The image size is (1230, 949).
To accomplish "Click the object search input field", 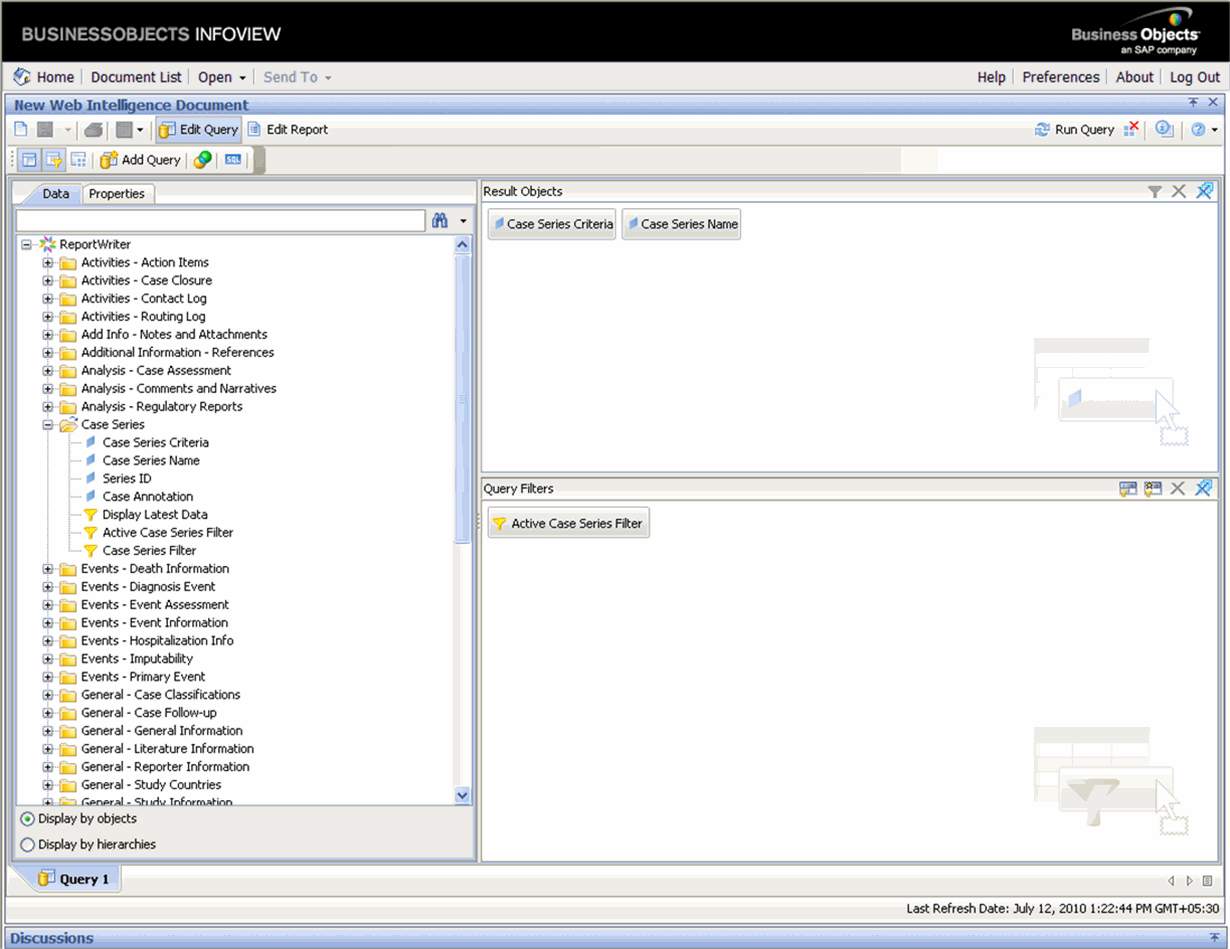I will pyautogui.click(x=221, y=221).
